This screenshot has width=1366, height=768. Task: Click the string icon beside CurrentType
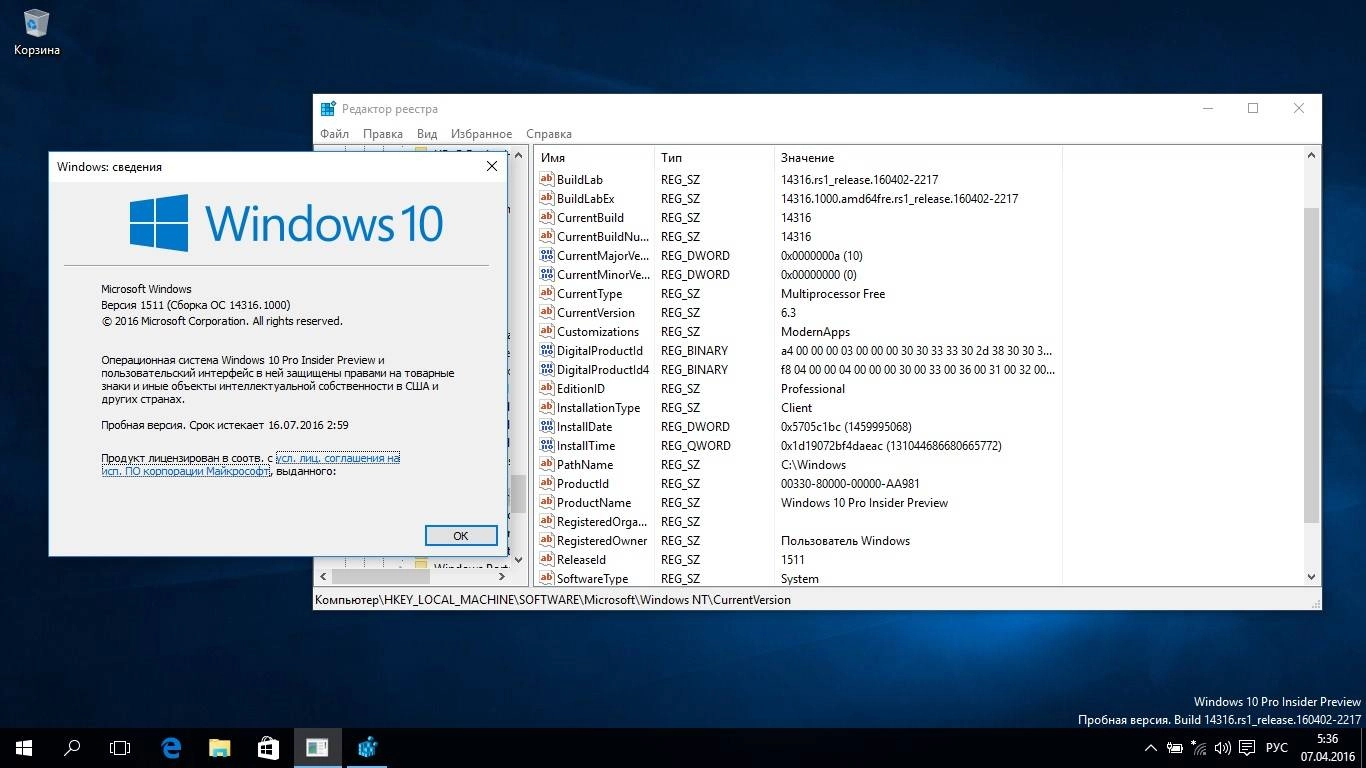(x=547, y=293)
